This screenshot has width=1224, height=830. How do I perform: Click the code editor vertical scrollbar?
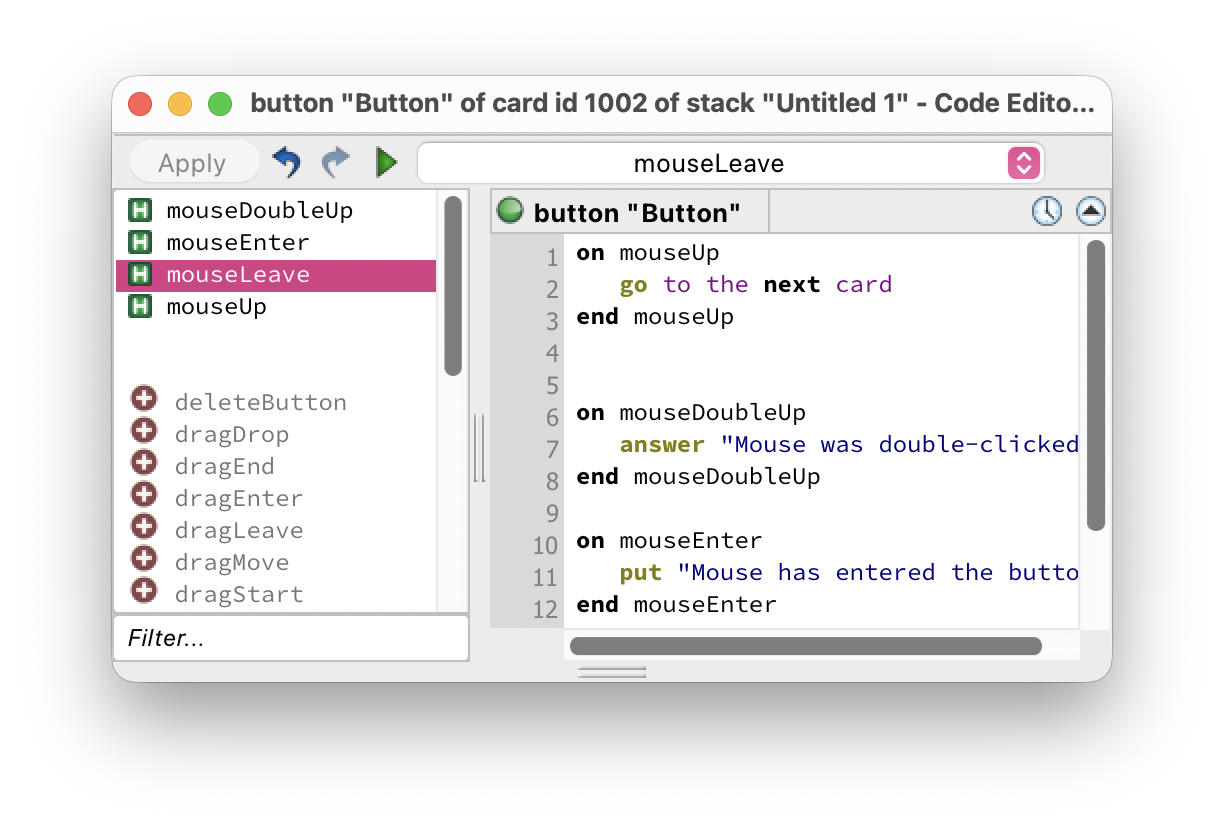pyautogui.click(x=1096, y=385)
